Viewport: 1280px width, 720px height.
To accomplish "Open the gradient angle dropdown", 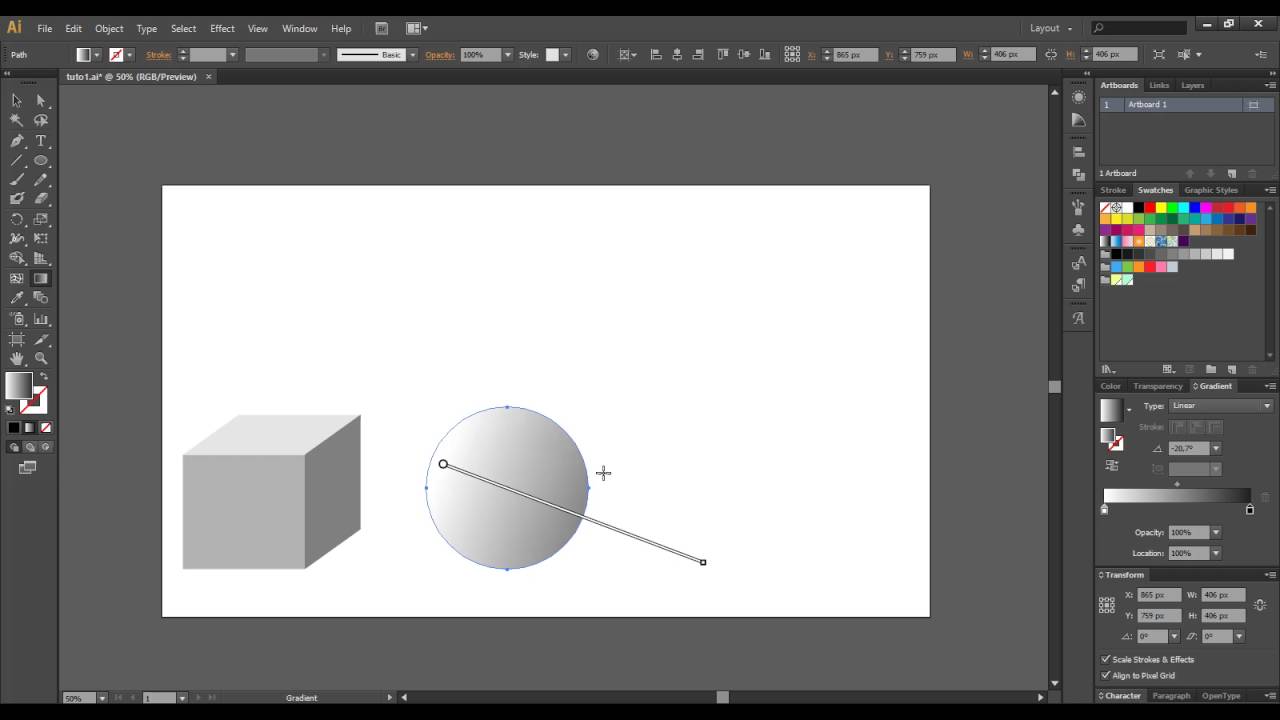I will point(1216,449).
